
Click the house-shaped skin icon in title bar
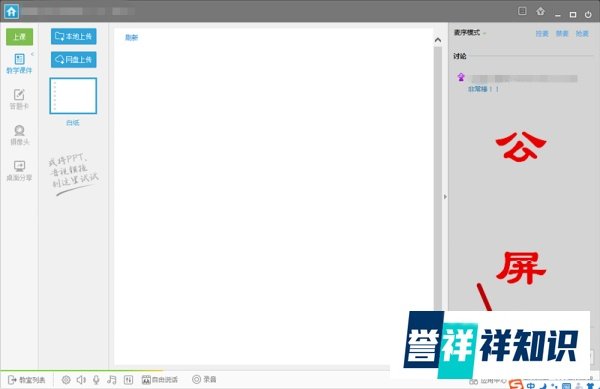coord(540,11)
